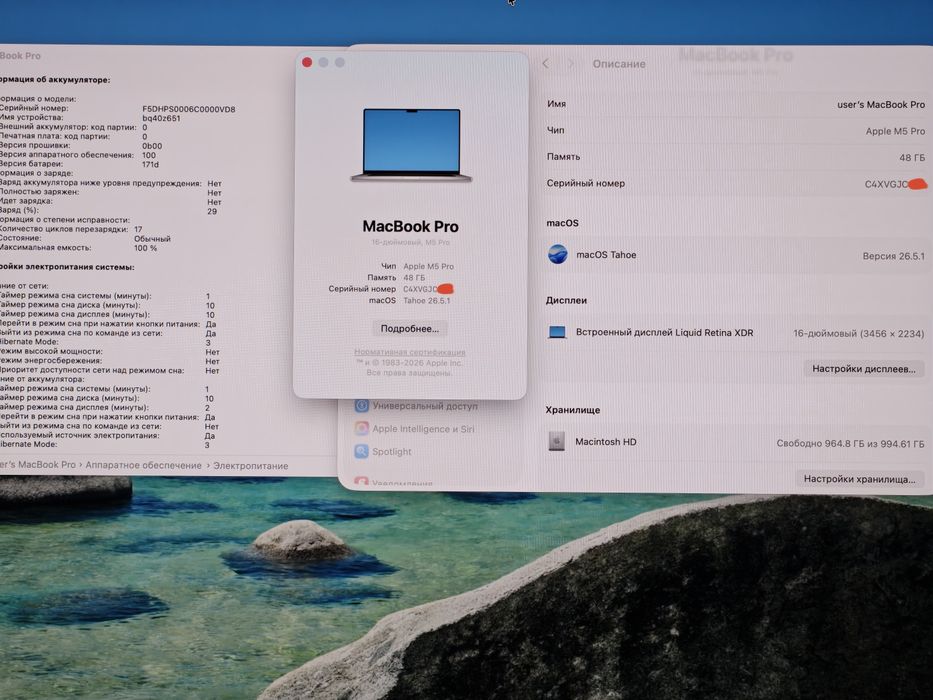Click the Универсальный доступ sidebar icon

pyautogui.click(x=361, y=406)
